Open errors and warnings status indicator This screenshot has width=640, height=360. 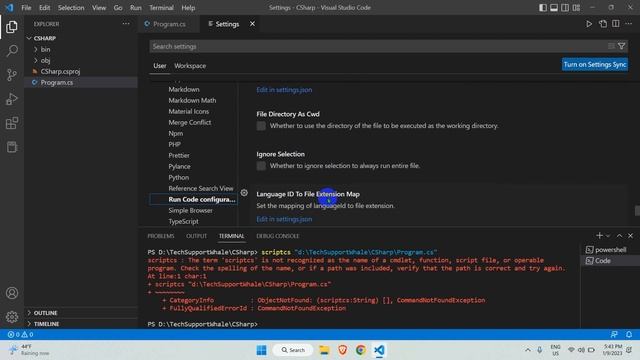point(20,334)
